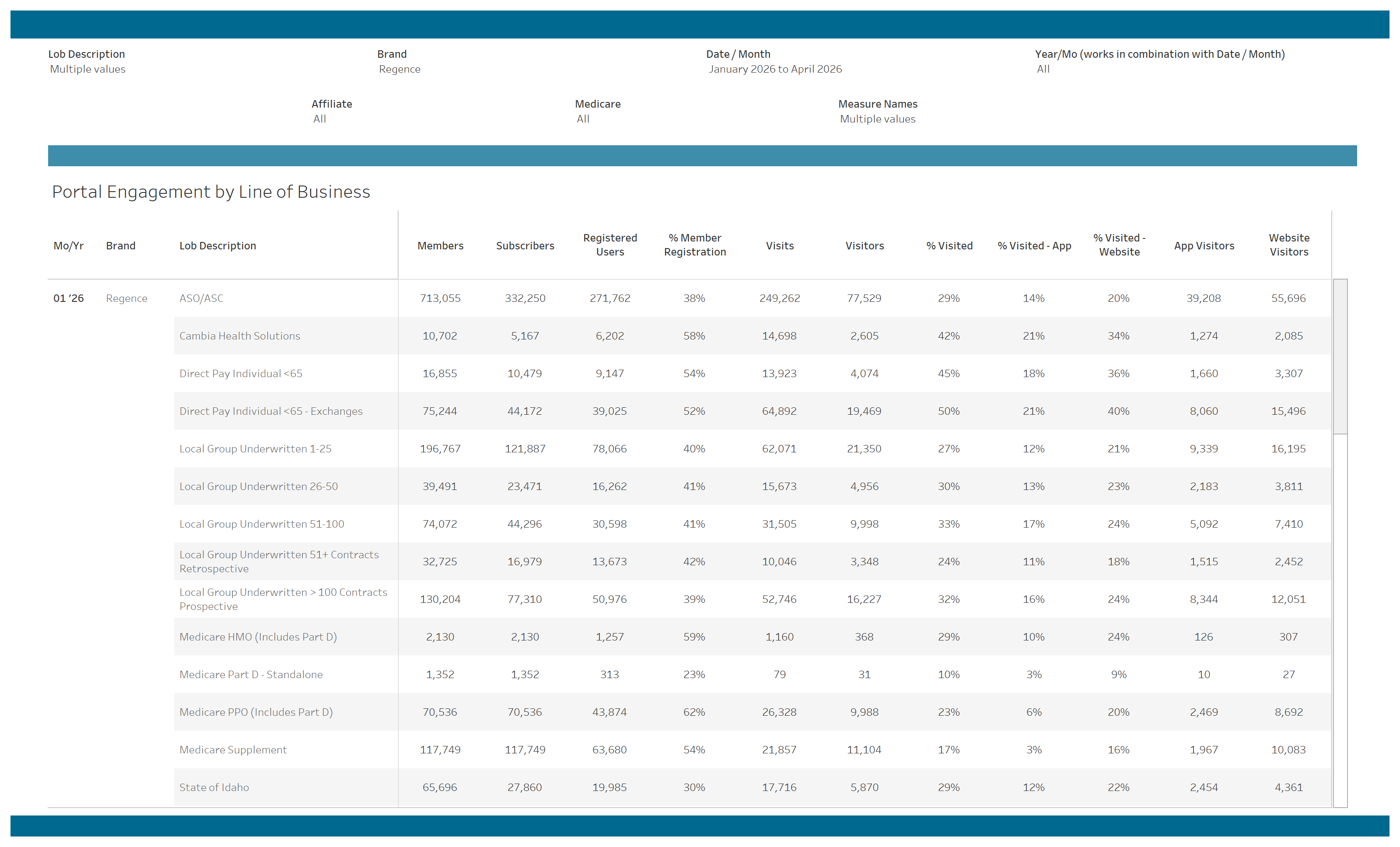Viewport: 1400px width, 847px height.
Task: Click the Registered Users column header
Action: click(610, 245)
